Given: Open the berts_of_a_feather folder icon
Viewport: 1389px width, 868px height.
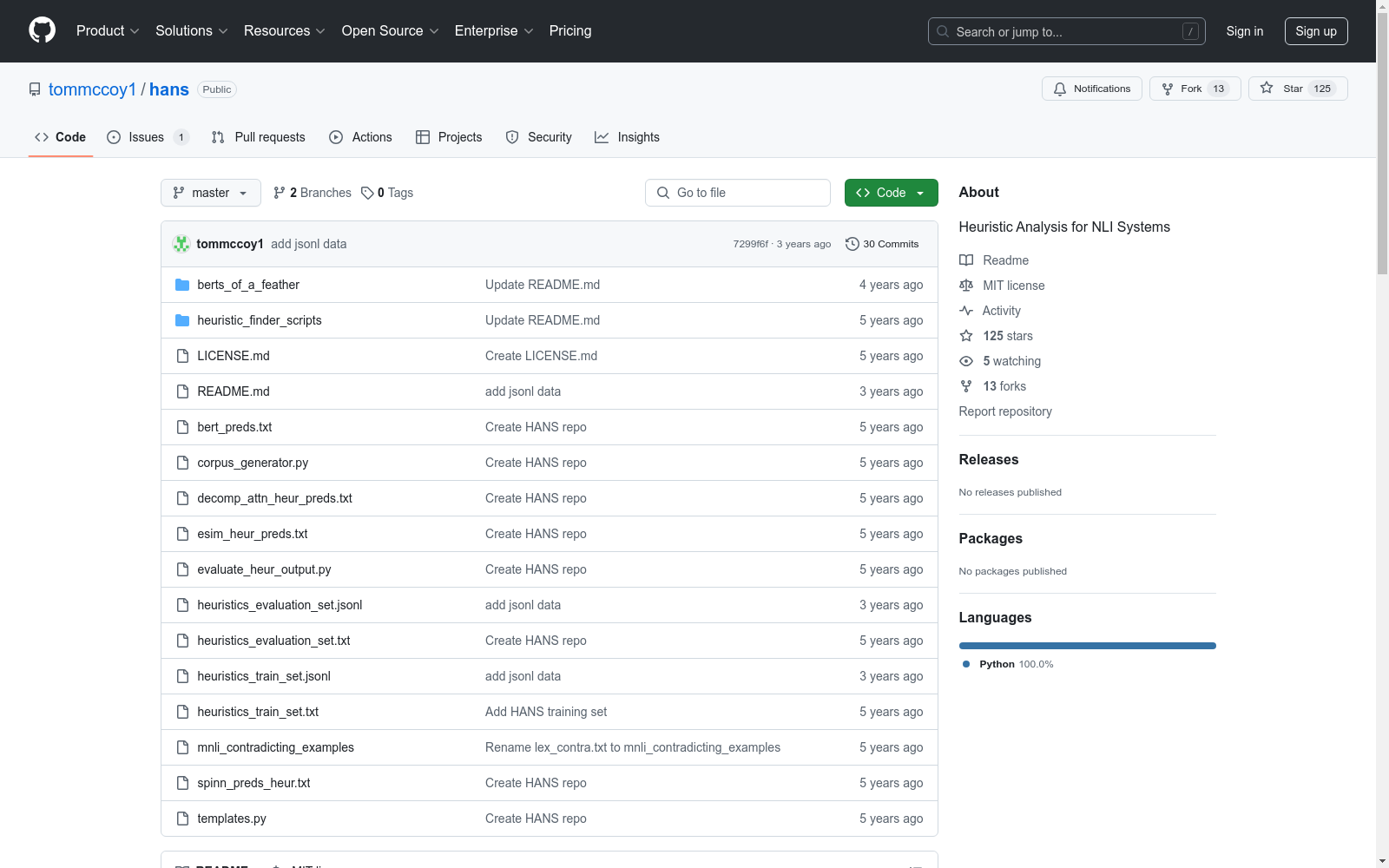Looking at the screenshot, I should [182, 285].
